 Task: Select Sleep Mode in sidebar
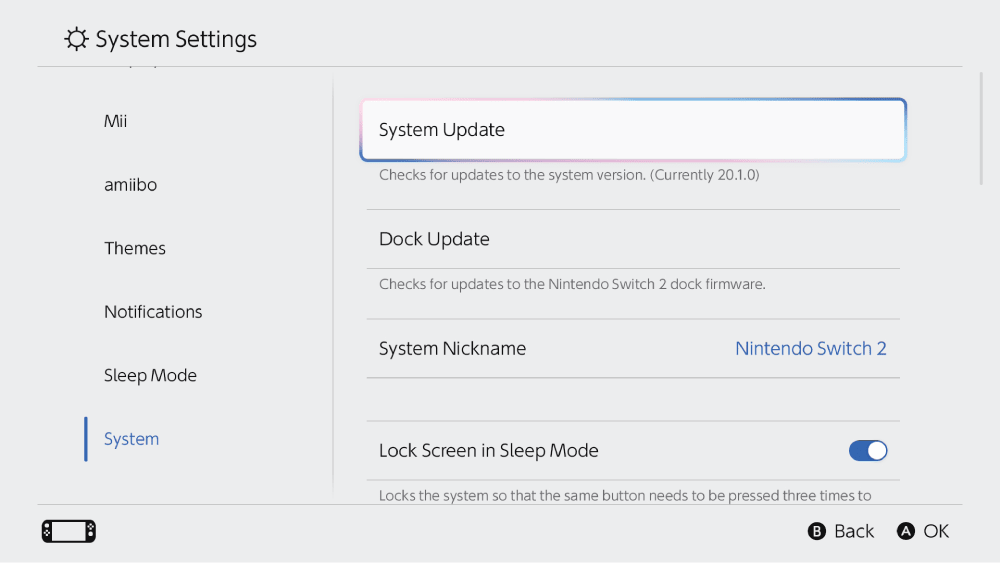(150, 375)
